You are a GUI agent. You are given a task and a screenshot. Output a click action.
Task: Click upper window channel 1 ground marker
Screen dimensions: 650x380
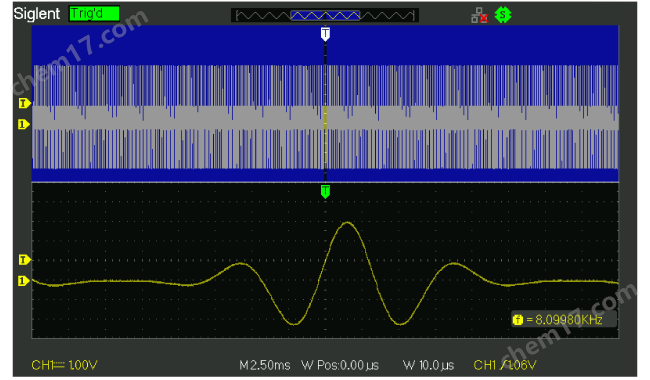(24, 124)
